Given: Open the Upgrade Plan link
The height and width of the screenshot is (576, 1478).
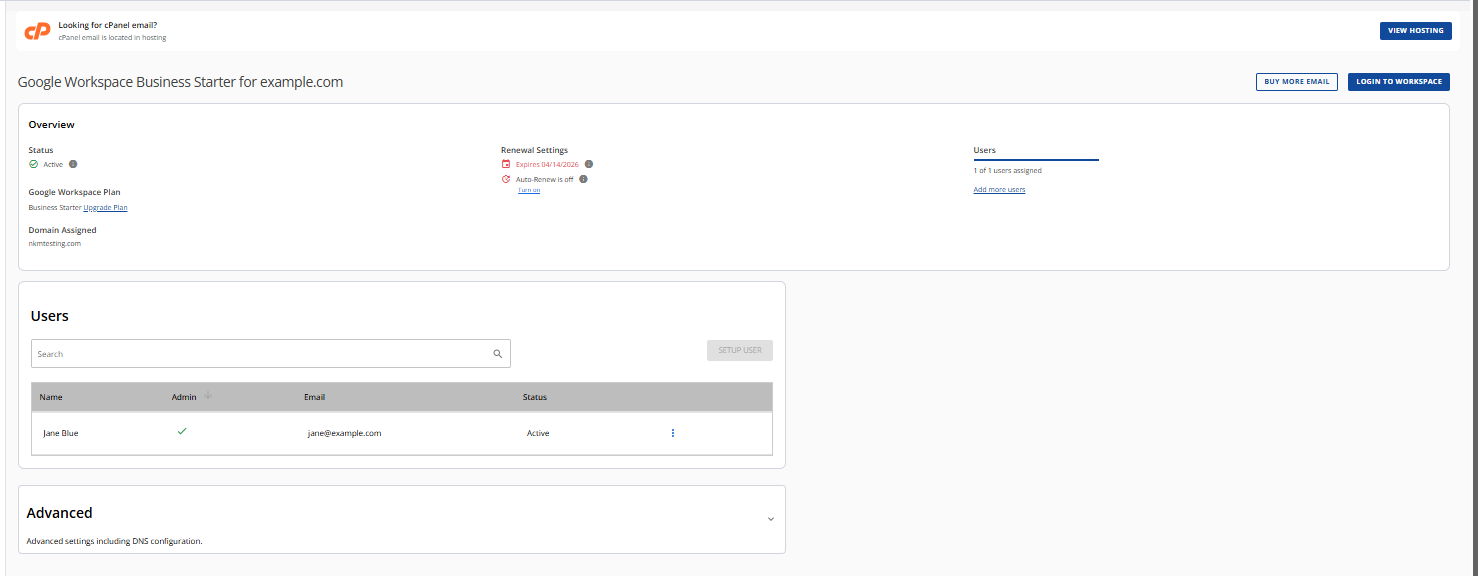Looking at the screenshot, I should [106, 207].
